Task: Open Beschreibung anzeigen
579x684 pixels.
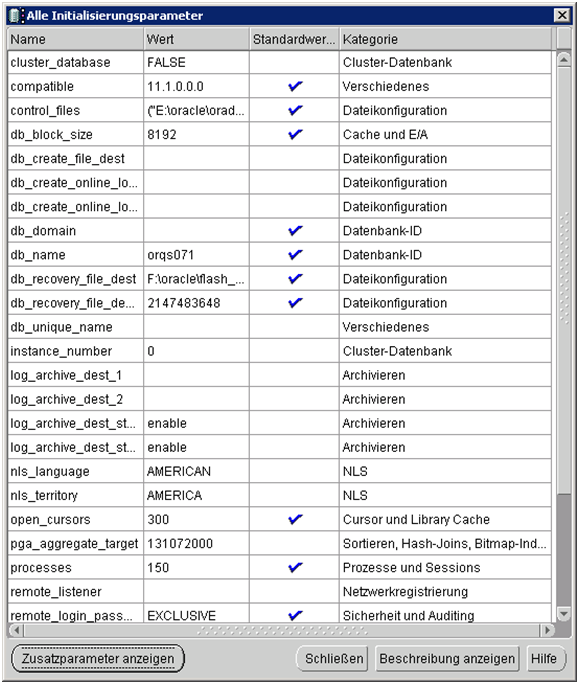Action: 447,658
